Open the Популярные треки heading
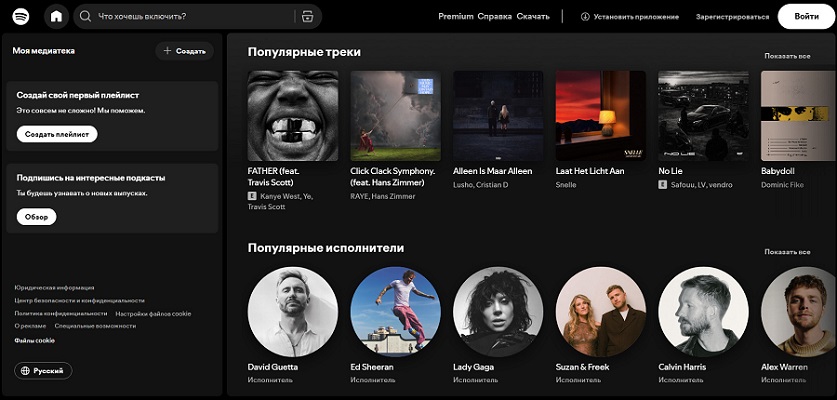Image resolution: width=837 pixels, height=400 pixels. coord(304,52)
